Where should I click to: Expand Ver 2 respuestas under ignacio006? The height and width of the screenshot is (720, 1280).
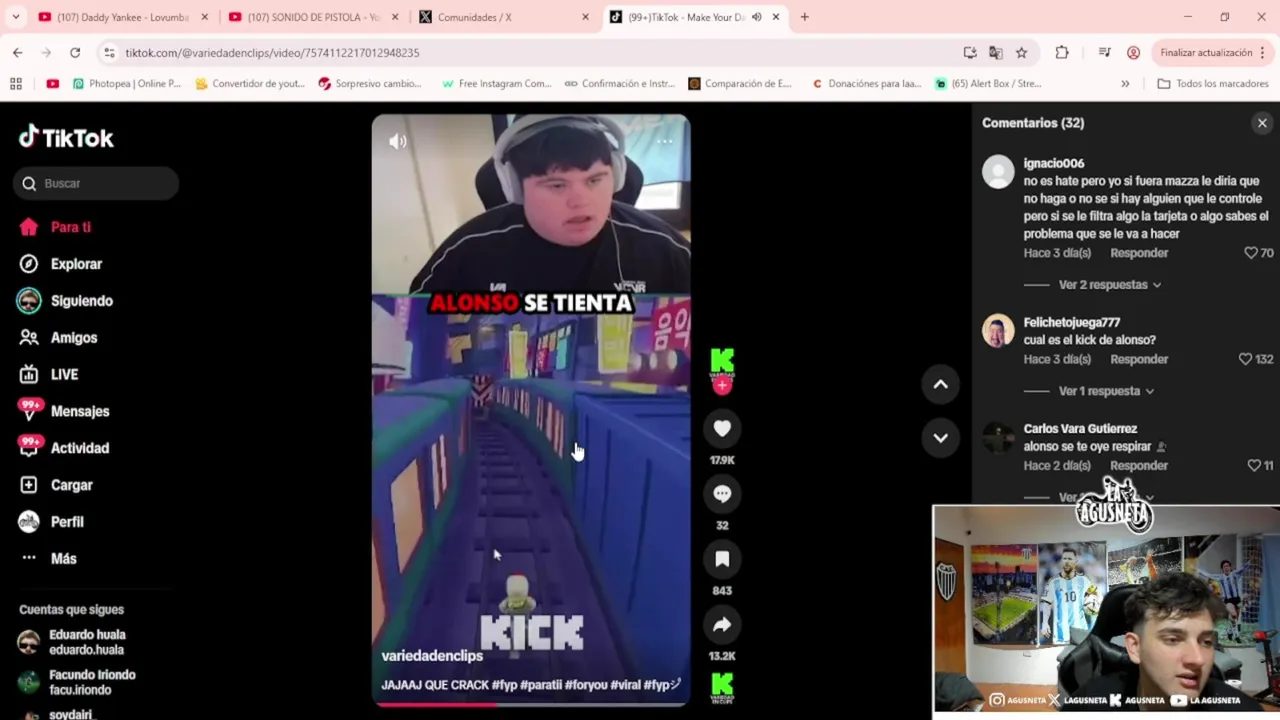1109,285
